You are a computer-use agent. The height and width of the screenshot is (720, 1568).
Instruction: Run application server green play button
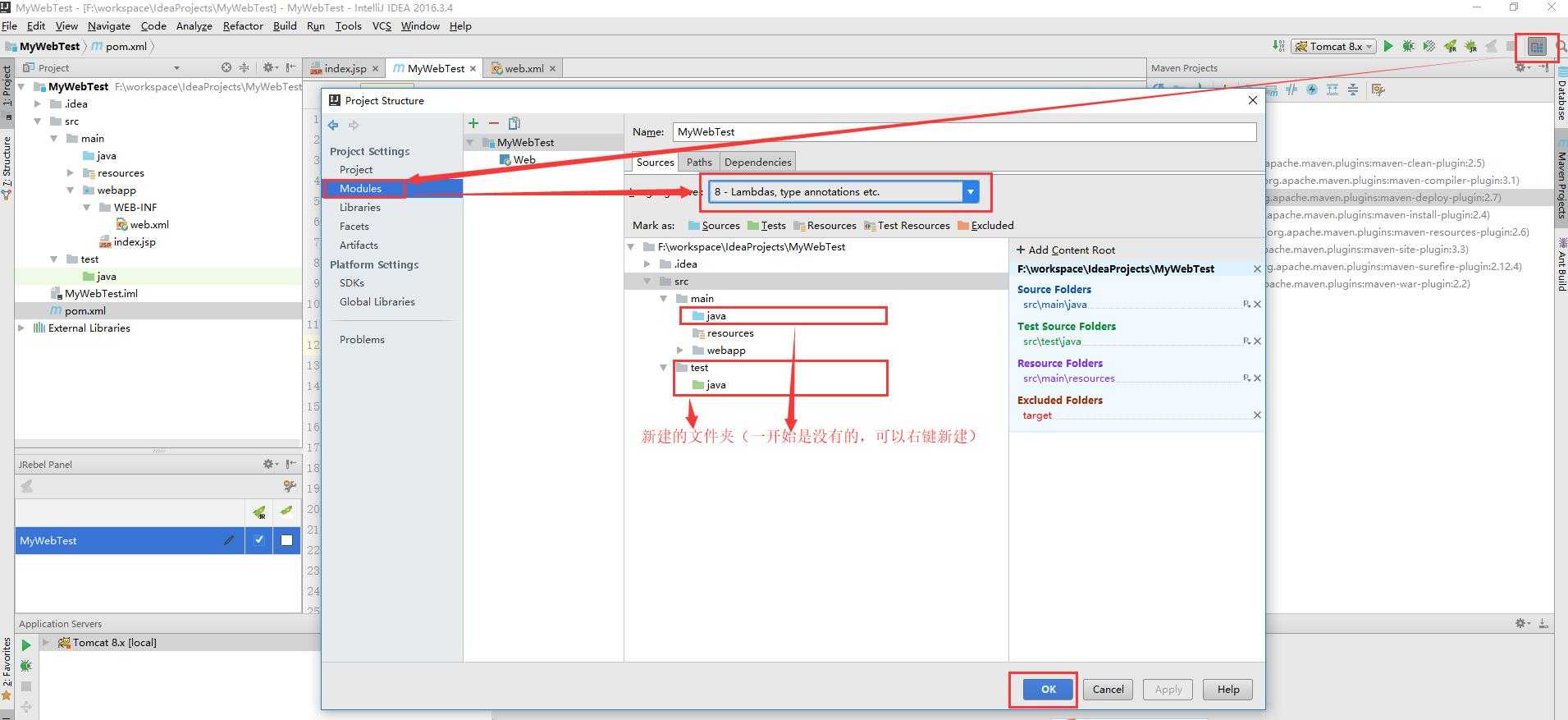click(x=25, y=645)
